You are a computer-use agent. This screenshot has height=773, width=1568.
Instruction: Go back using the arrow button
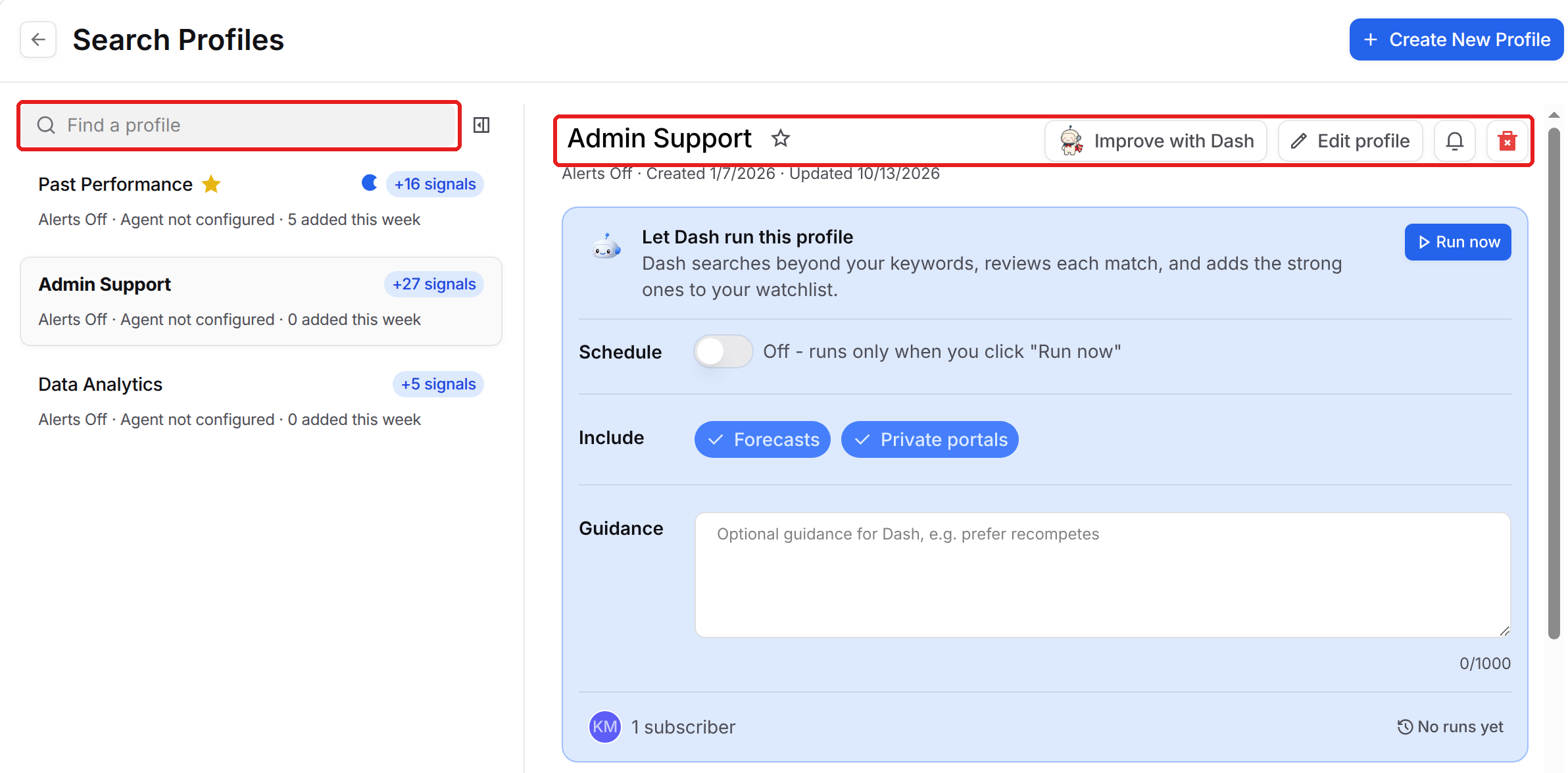[38, 39]
